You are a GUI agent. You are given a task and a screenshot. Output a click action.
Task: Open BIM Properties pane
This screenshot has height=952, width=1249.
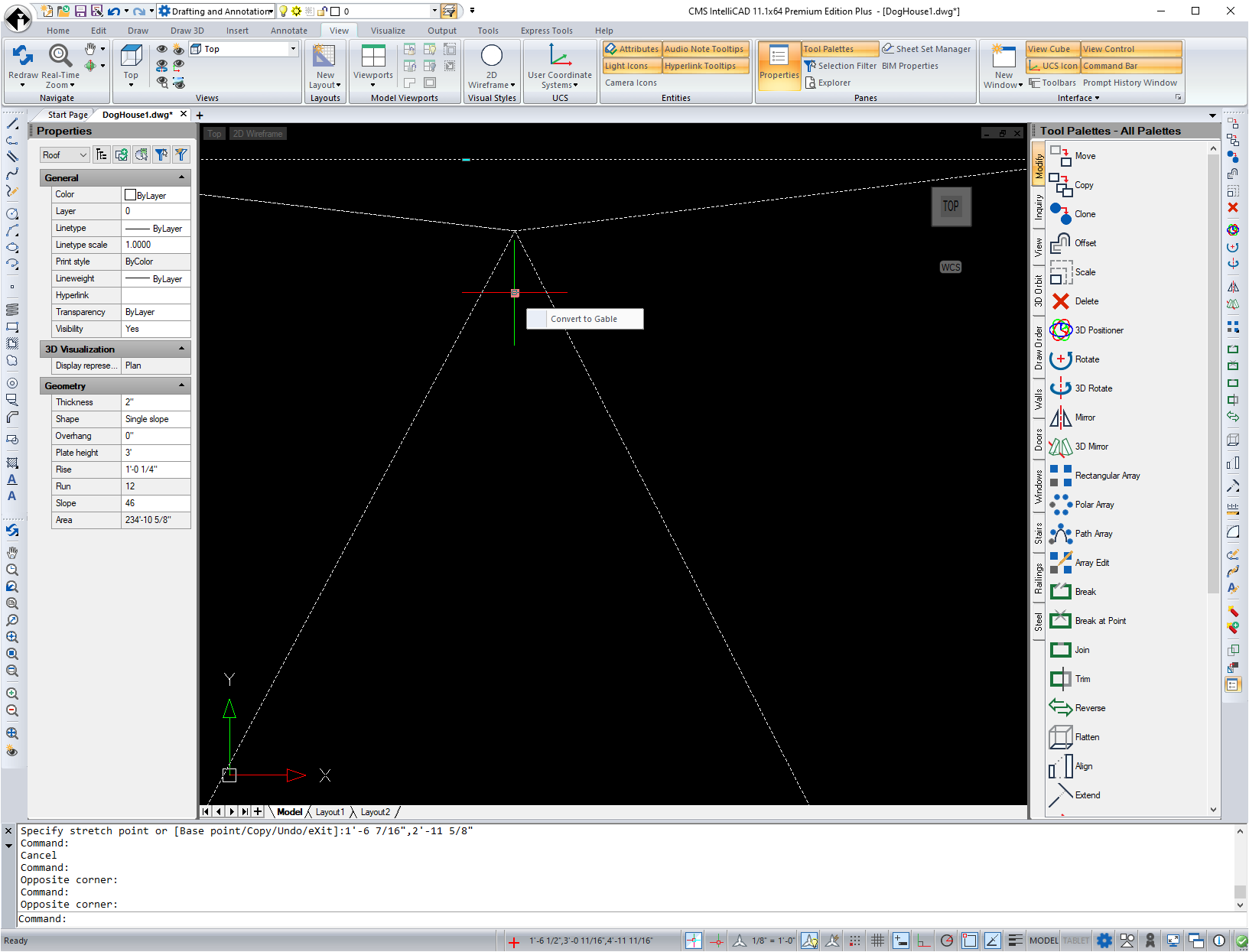tap(910, 66)
